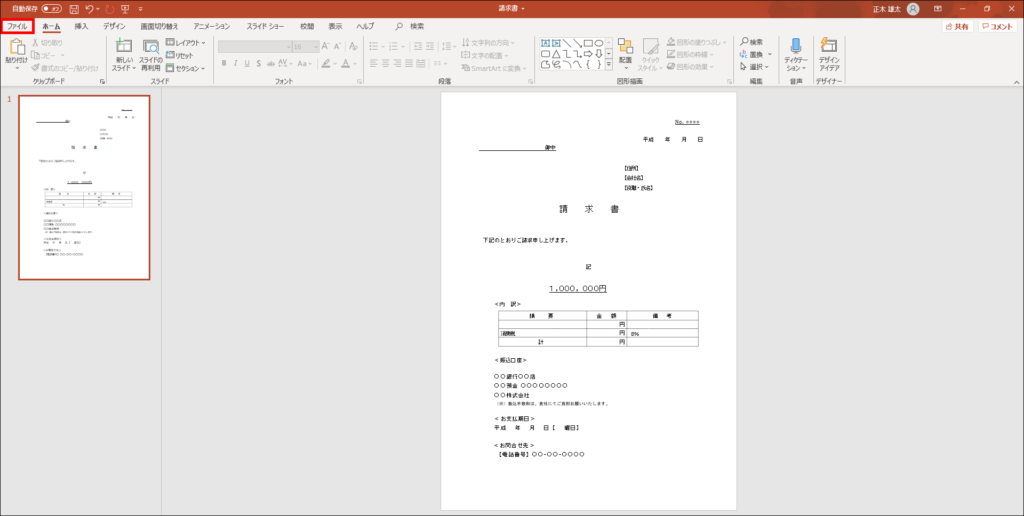Open 図形の枠線 (Shape Outline) menu

[692, 55]
